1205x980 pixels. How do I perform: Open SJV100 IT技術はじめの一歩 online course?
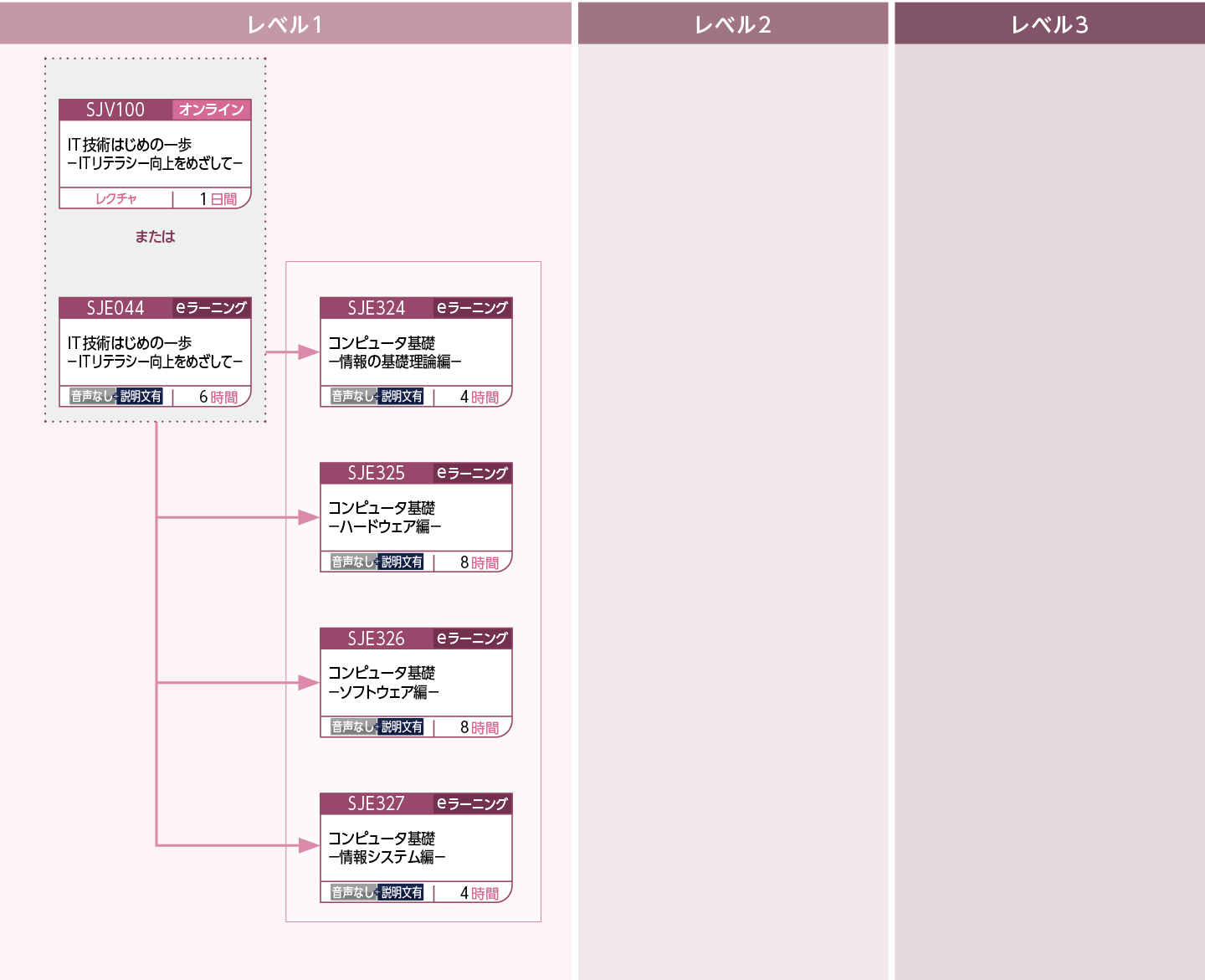tap(155, 154)
